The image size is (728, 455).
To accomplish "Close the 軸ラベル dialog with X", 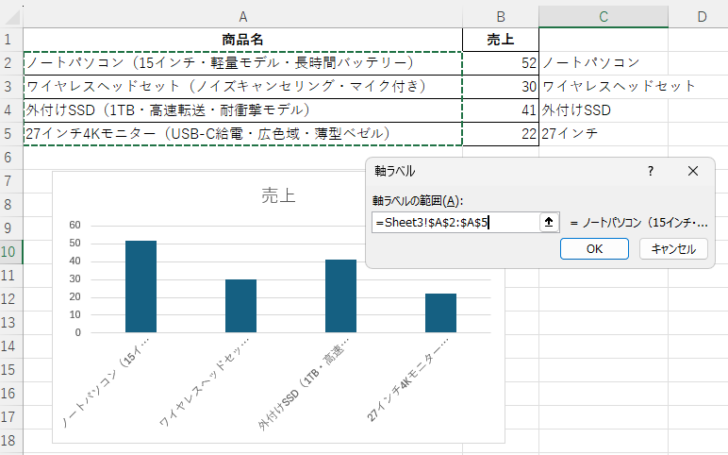I will (x=693, y=171).
